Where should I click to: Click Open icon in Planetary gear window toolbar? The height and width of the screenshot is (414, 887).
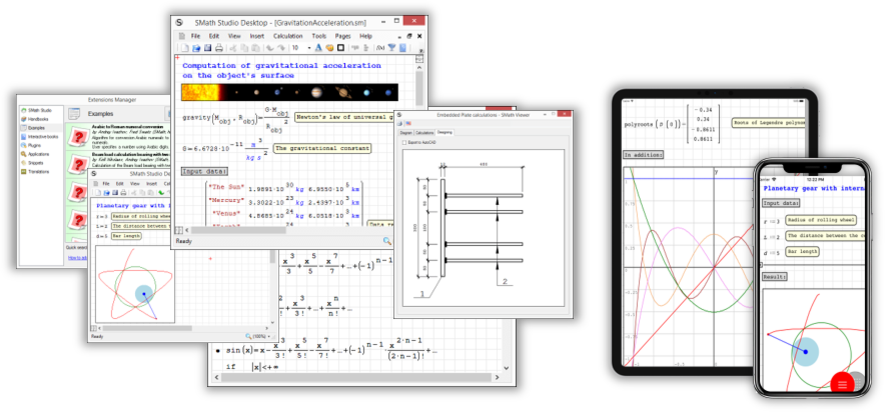106,193
